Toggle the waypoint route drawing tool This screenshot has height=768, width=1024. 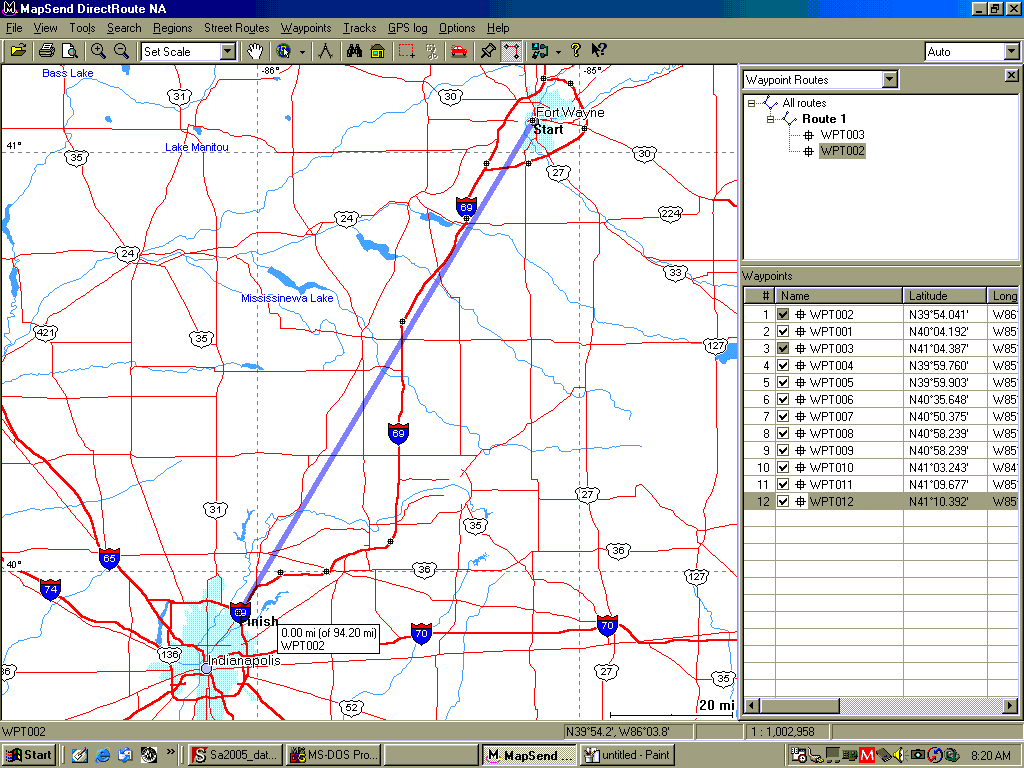point(511,51)
